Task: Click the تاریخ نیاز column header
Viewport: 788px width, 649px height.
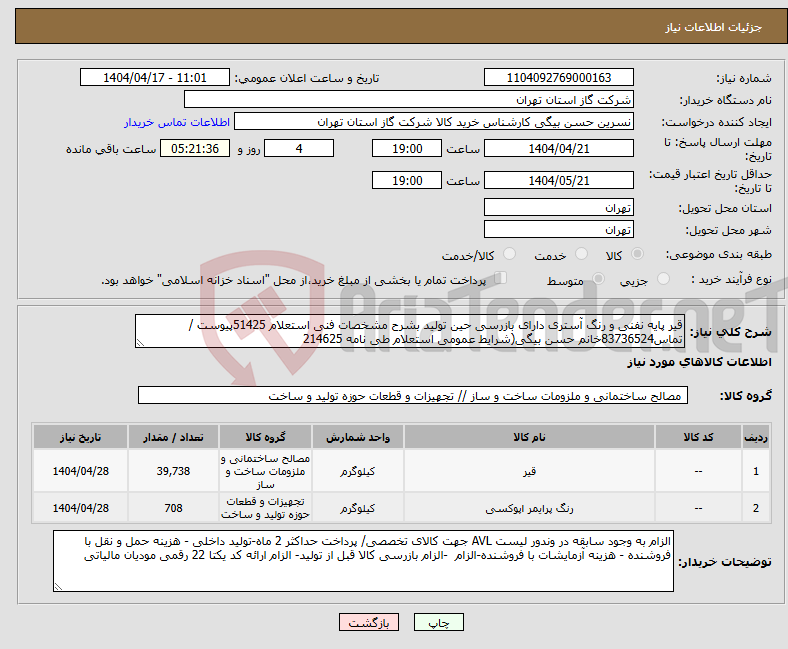Action: [80, 436]
